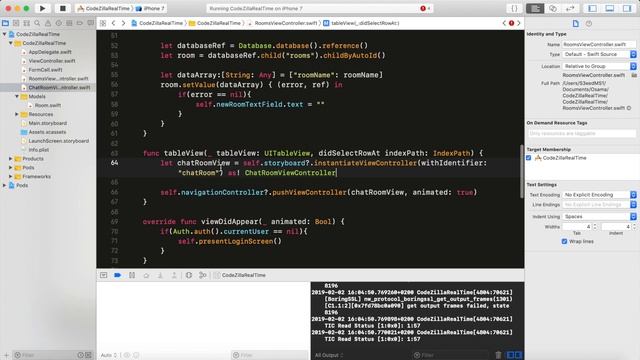Hide the debug area toggle button
Viewport: 640px width, 360px height.
(104, 276)
